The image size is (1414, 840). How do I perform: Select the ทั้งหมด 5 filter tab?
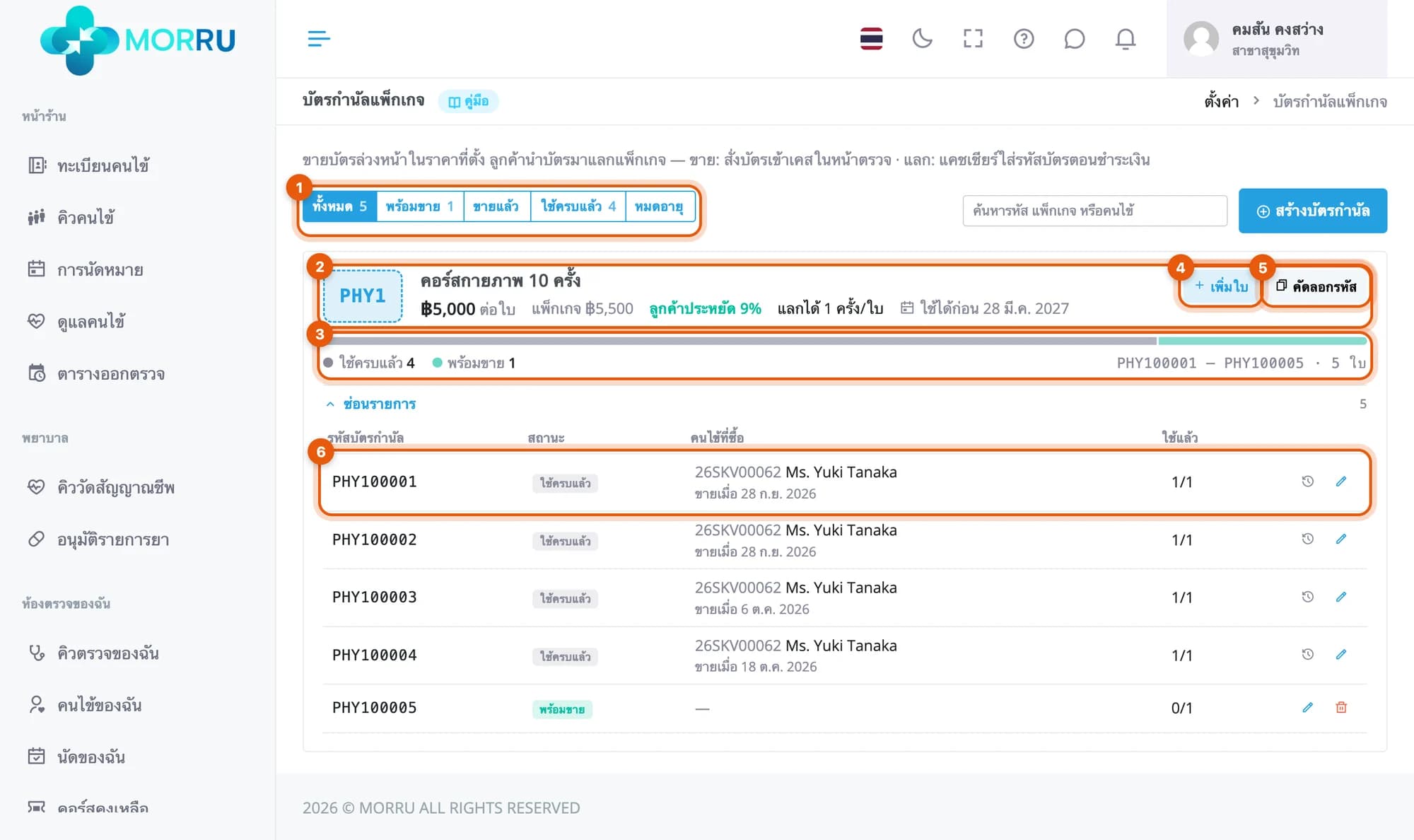click(340, 206)
